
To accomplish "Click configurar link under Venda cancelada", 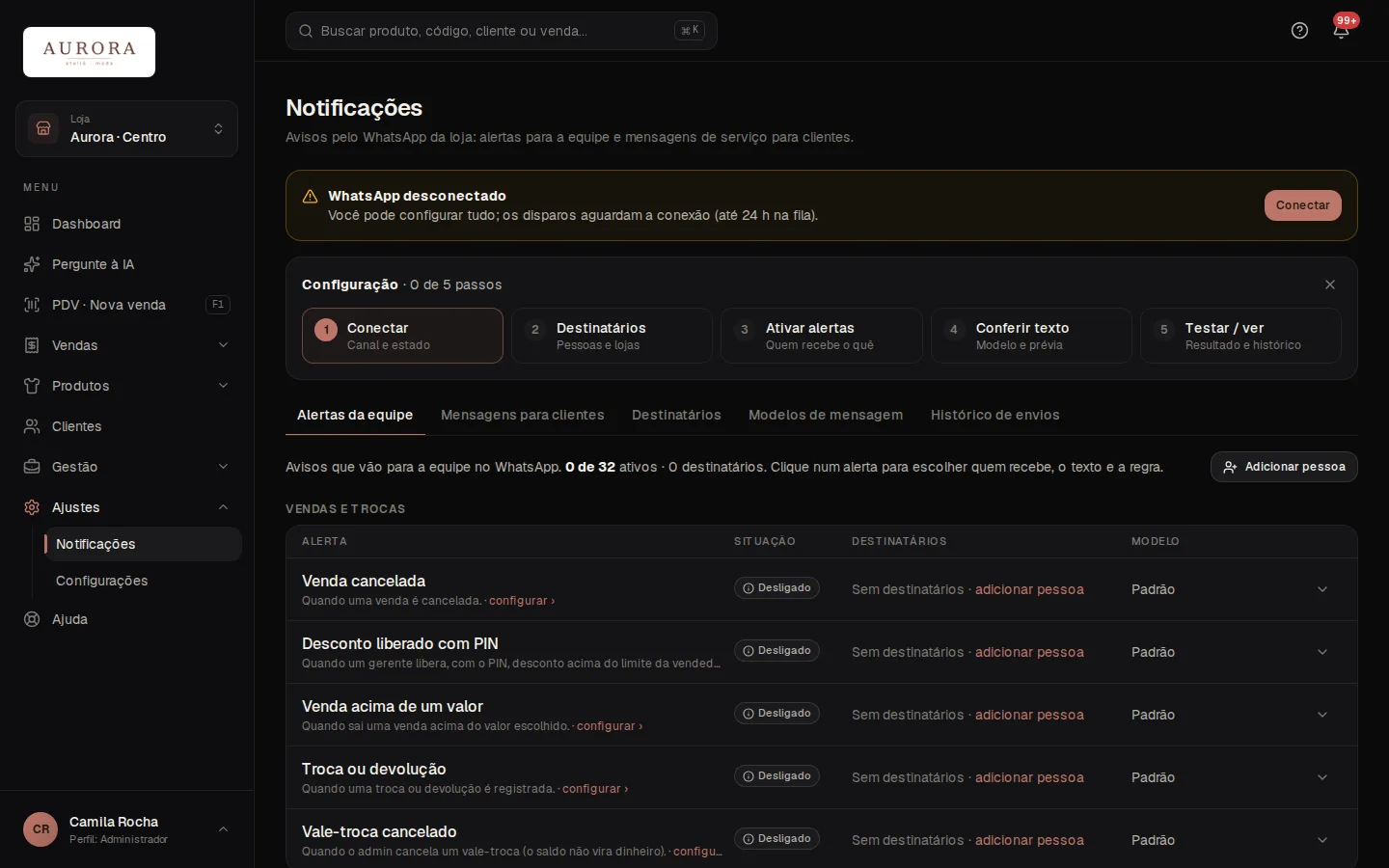I will pyautogui.click(x=522, y=601).
